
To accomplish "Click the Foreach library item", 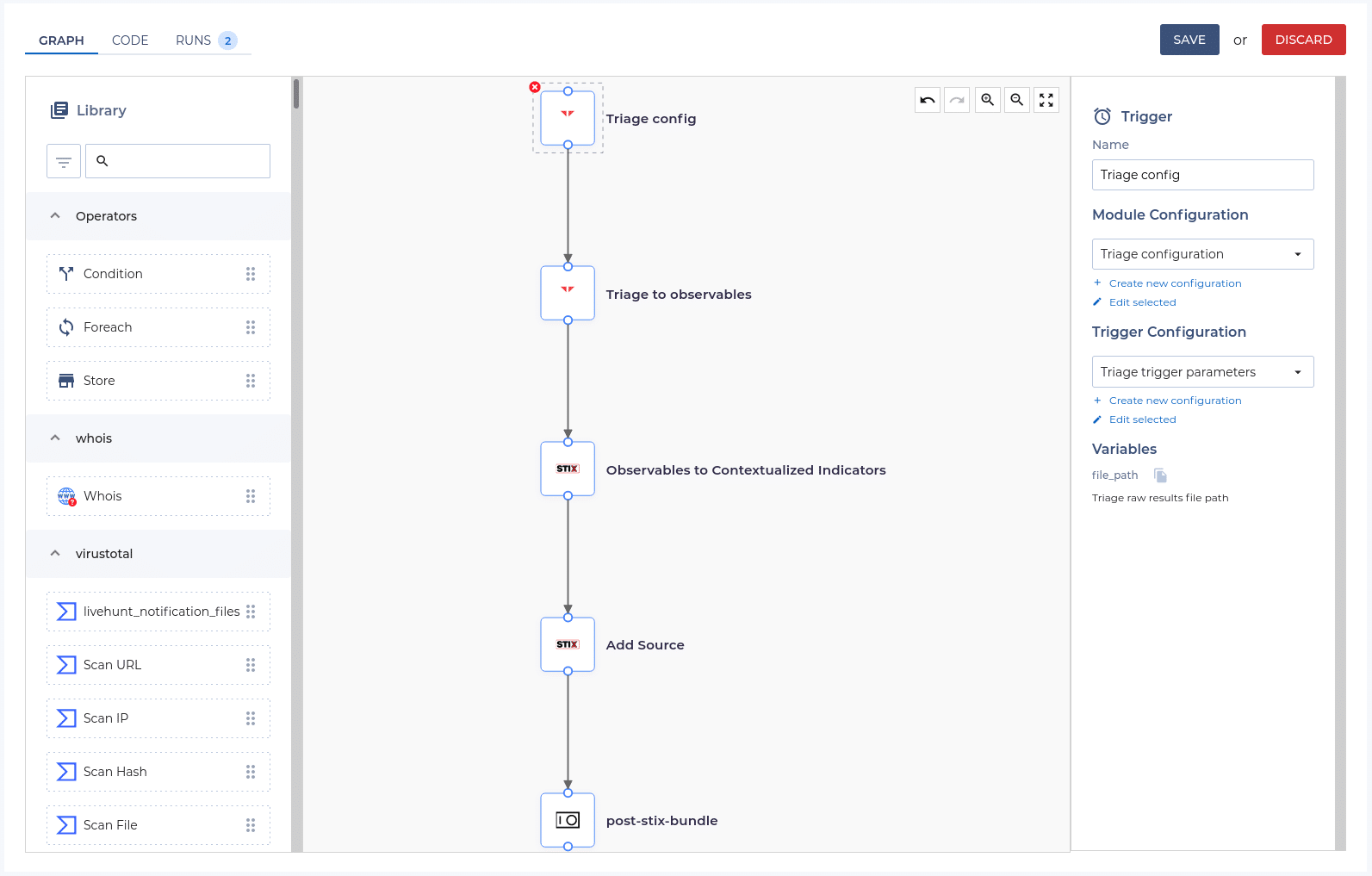I will click(x=158, y=327).
